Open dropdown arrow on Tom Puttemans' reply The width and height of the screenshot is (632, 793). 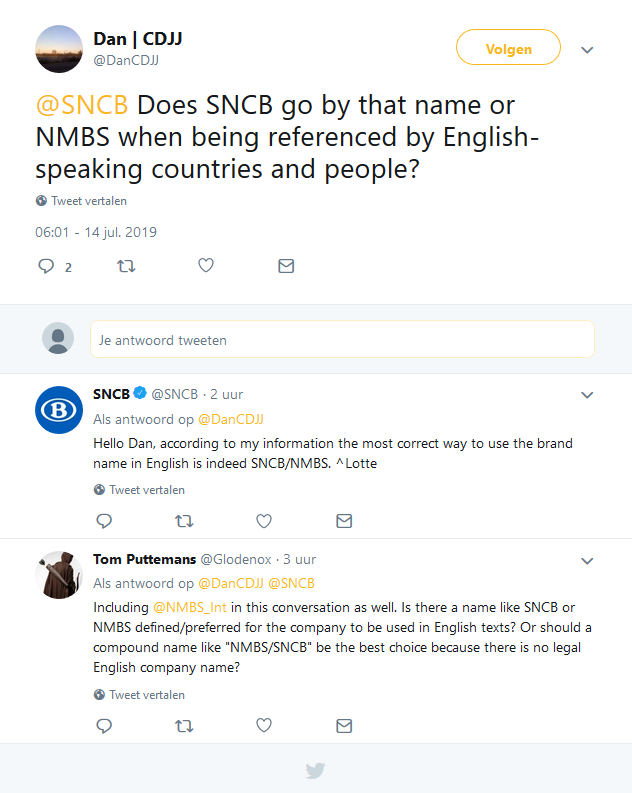tap(588, 560)
